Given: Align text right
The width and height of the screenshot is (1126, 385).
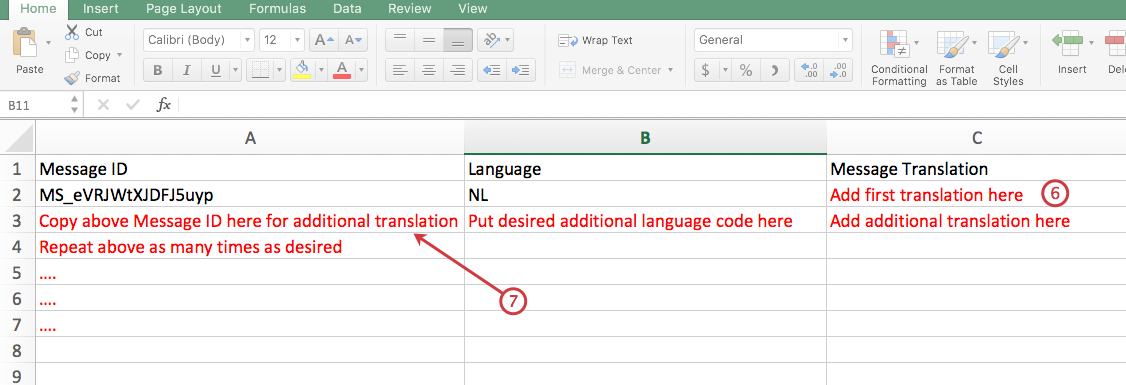Looking at the screenshot, I should pyautogui.click(x=457, y=70).
